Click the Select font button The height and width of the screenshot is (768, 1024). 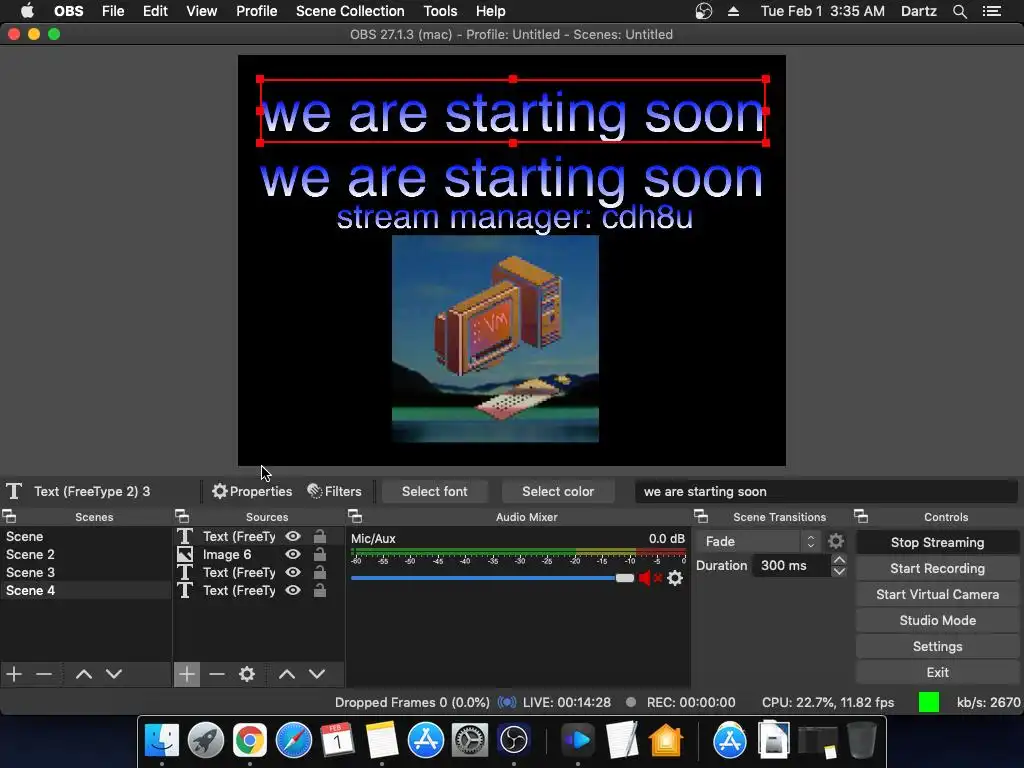coord(435,491)
